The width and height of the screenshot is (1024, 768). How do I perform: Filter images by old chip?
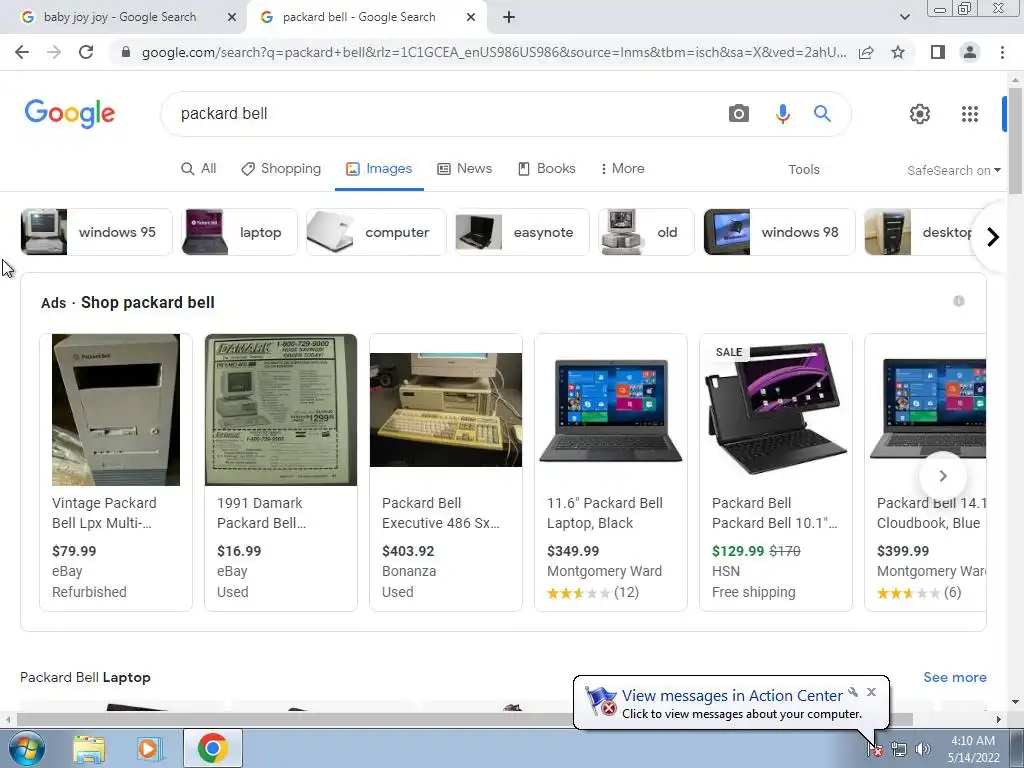click(646, 232)
